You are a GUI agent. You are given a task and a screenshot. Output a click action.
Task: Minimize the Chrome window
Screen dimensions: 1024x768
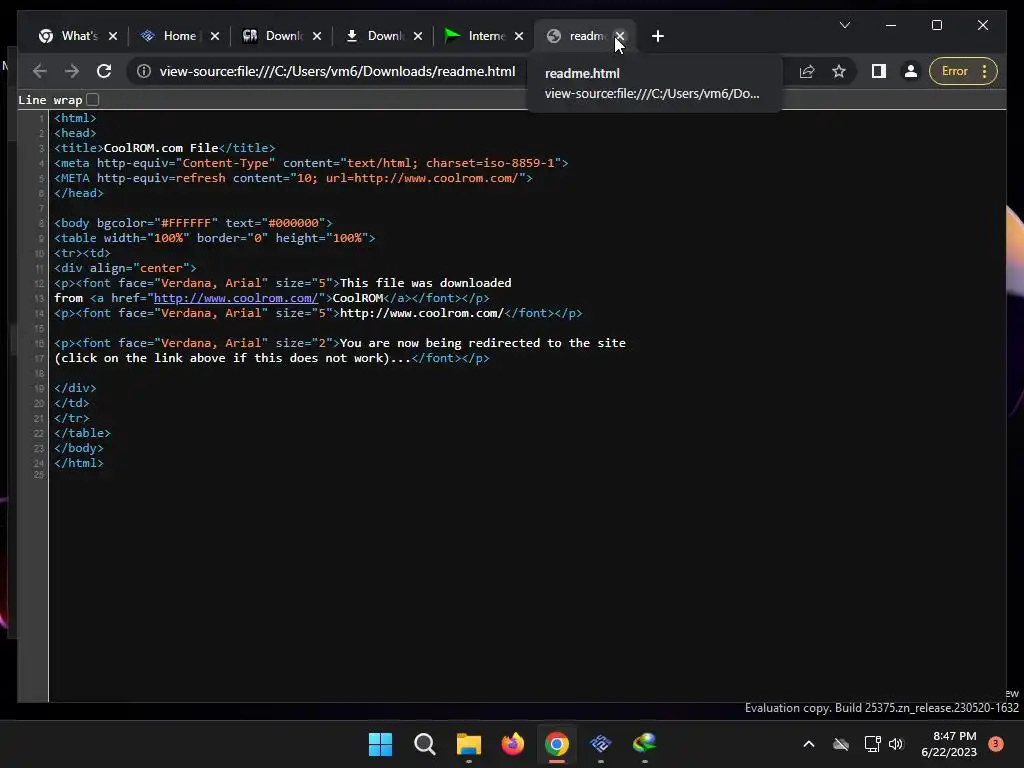pos(891,25)
